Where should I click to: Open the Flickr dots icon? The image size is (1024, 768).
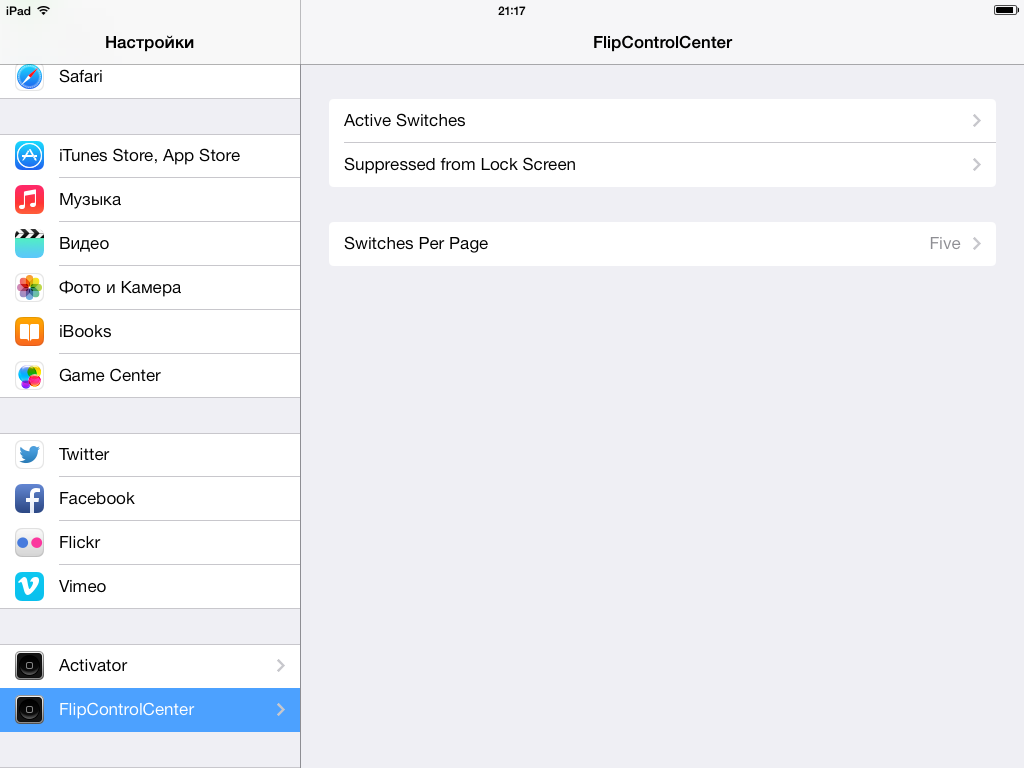click(29, 543)
